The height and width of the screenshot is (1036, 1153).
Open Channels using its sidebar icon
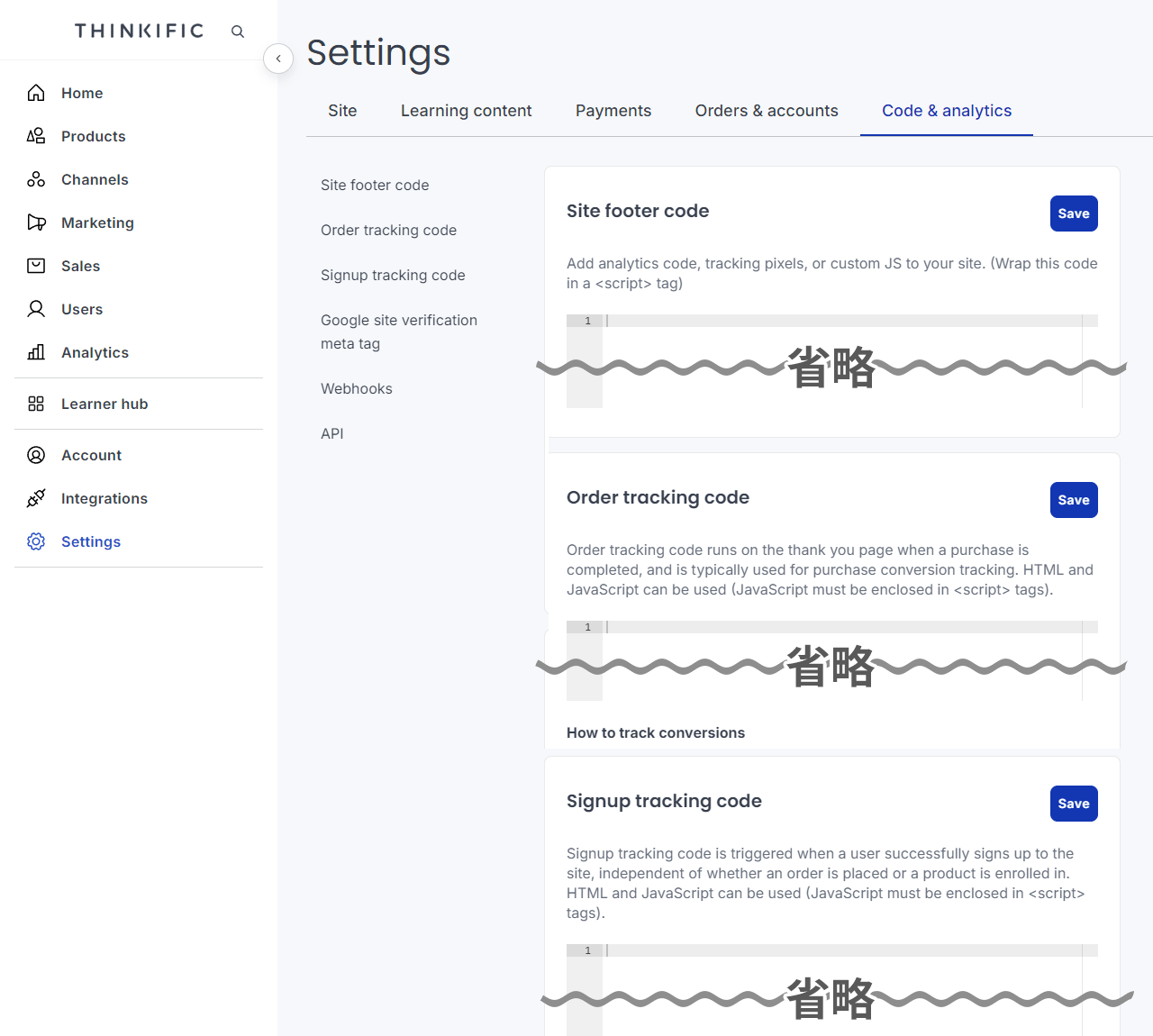[36, 179]
